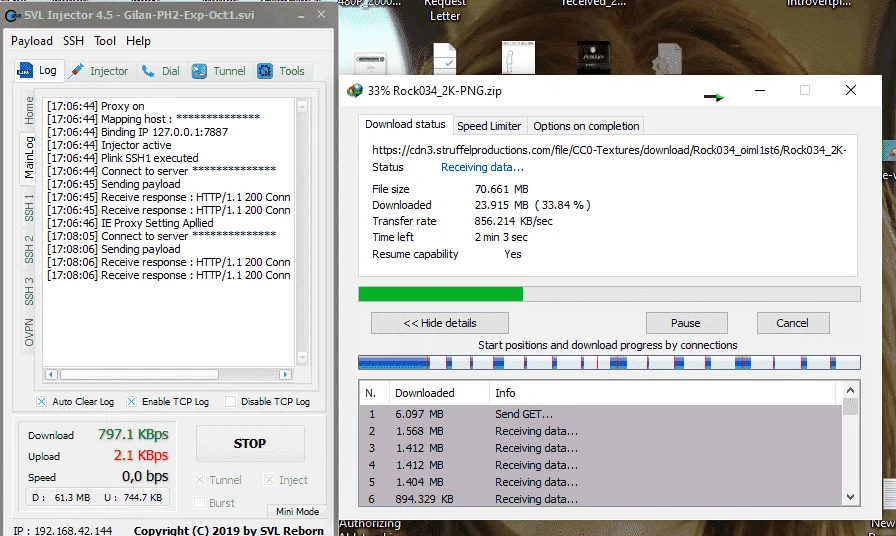Click the download URL text
The height and width of the screenshot is (536, 896).
point(609,150)
